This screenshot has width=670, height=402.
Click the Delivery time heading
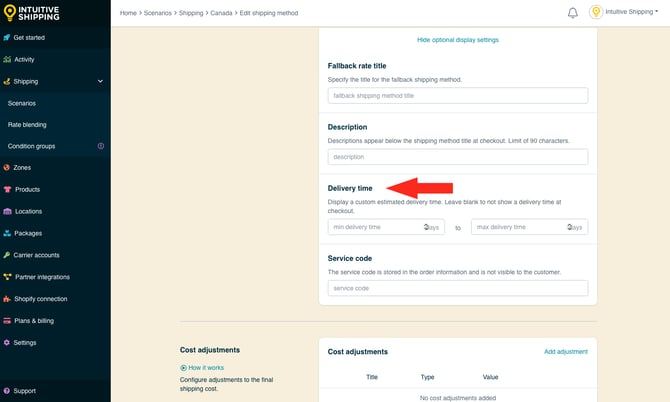(x=350, y=188)
